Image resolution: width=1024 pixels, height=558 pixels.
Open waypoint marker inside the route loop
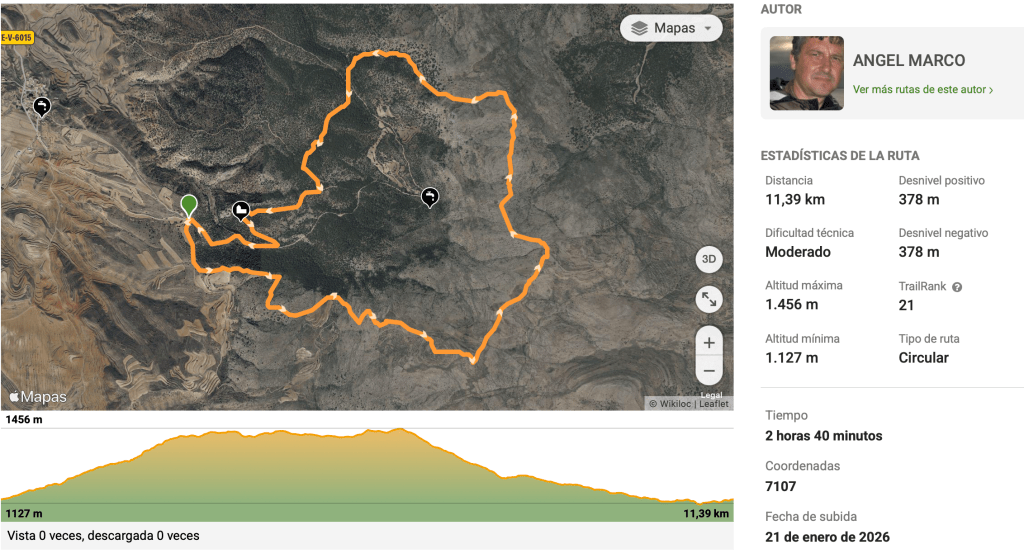[x=430, y=197]
